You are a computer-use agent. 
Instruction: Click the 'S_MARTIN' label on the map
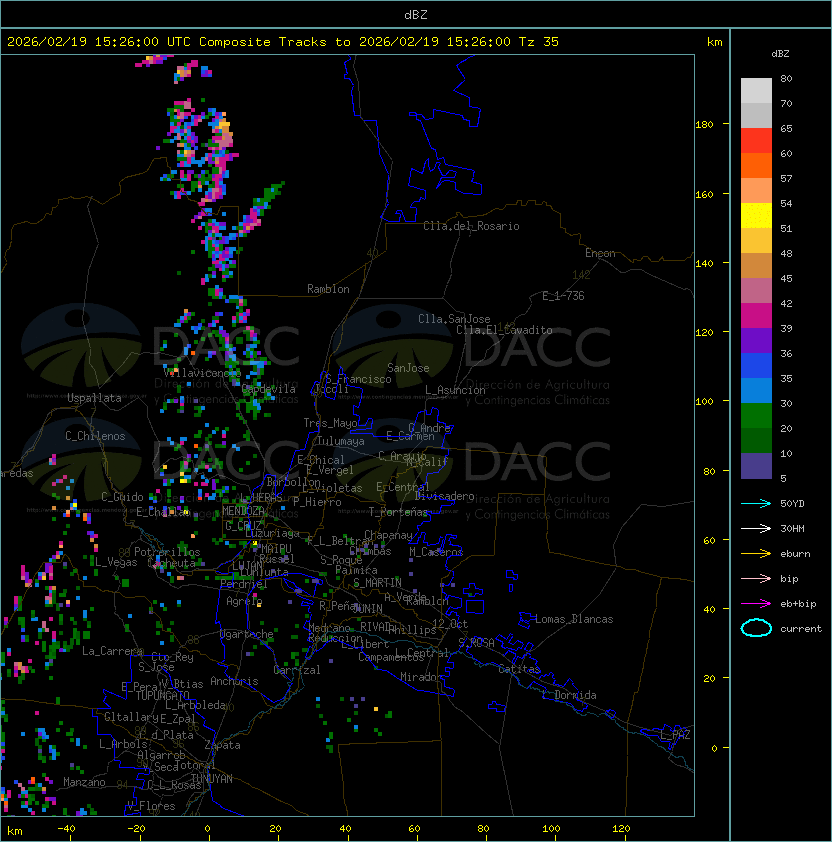378,583
